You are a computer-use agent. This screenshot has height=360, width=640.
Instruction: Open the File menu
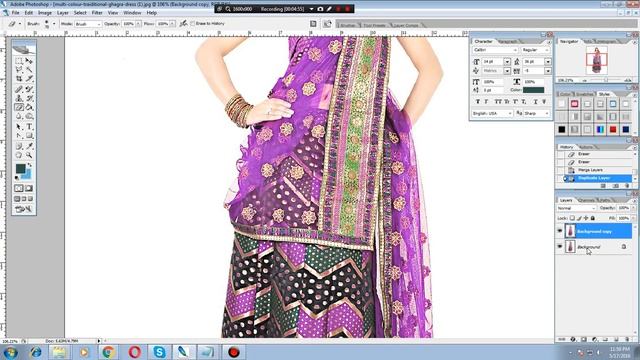click(15, 13)
